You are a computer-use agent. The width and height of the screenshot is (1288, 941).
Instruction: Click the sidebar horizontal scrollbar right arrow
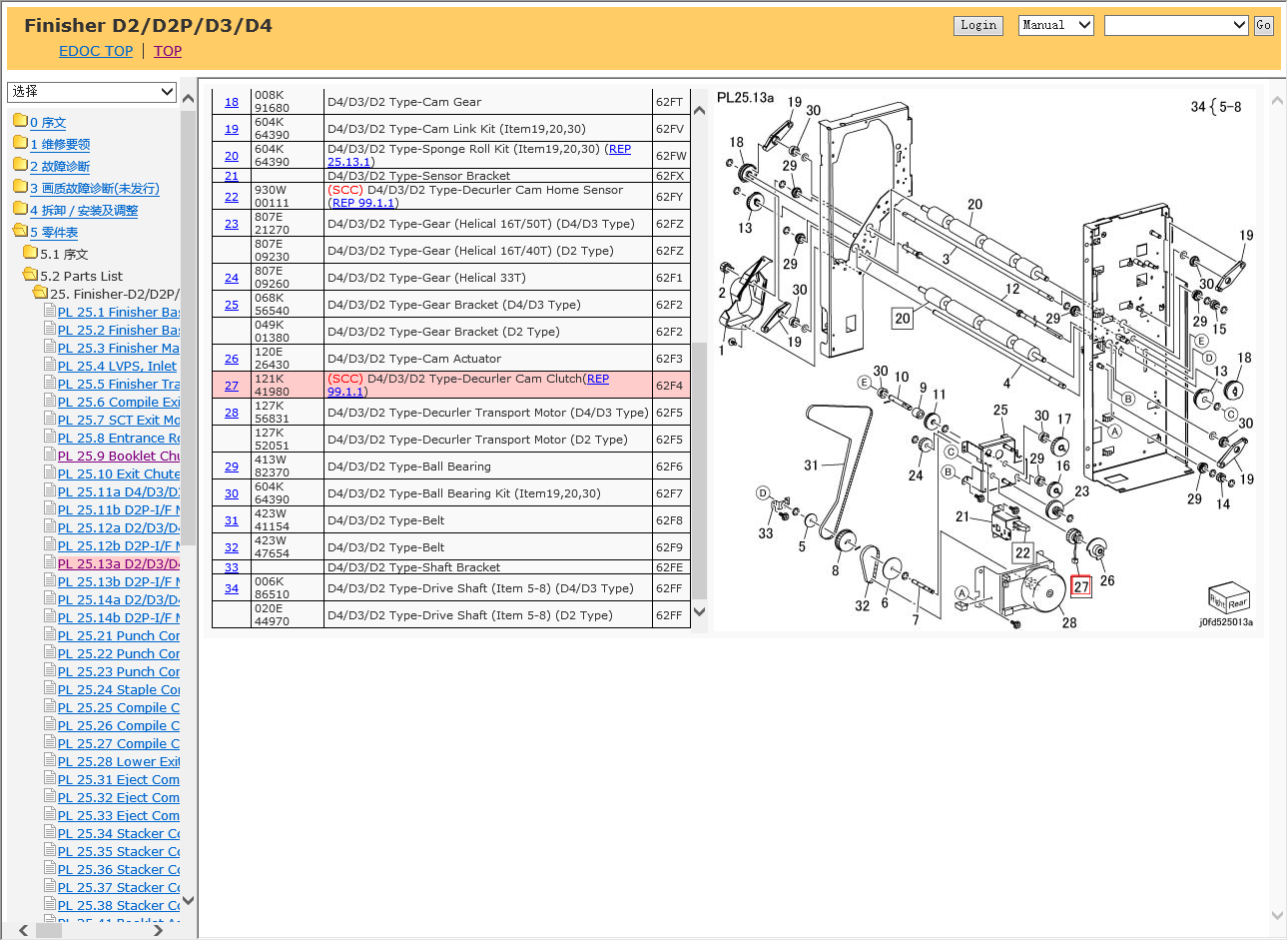(158, 930)
